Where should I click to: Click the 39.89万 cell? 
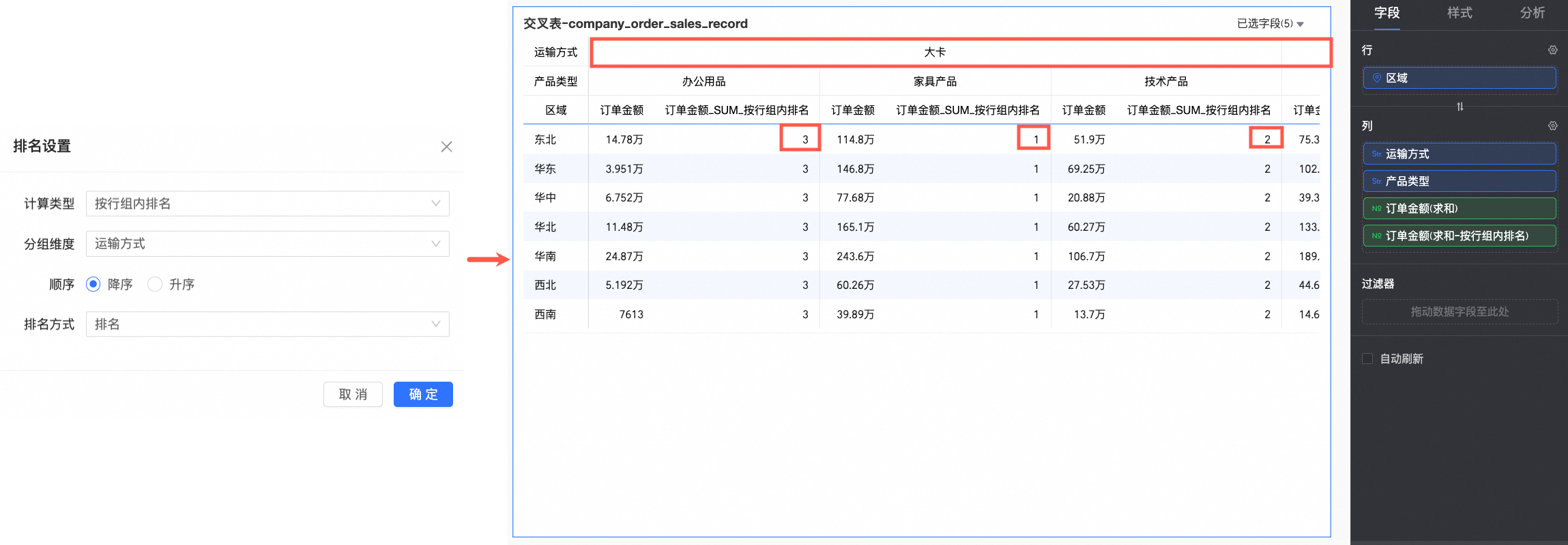click(x=855, y=314)
